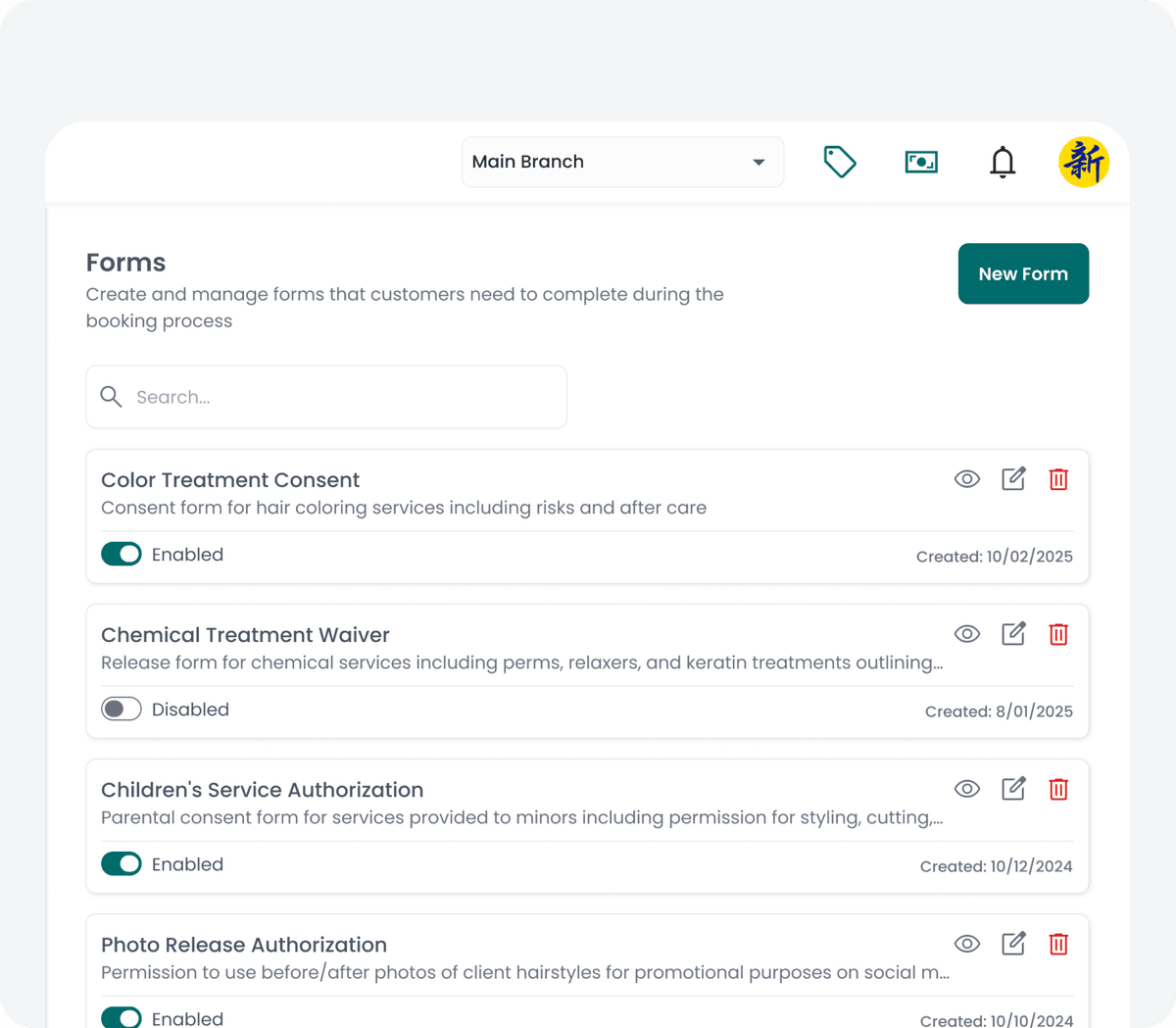The image size is (1176, 1028).
Task: Disable the Photo Release Authorization toggle
Action: click(121, 1017)
